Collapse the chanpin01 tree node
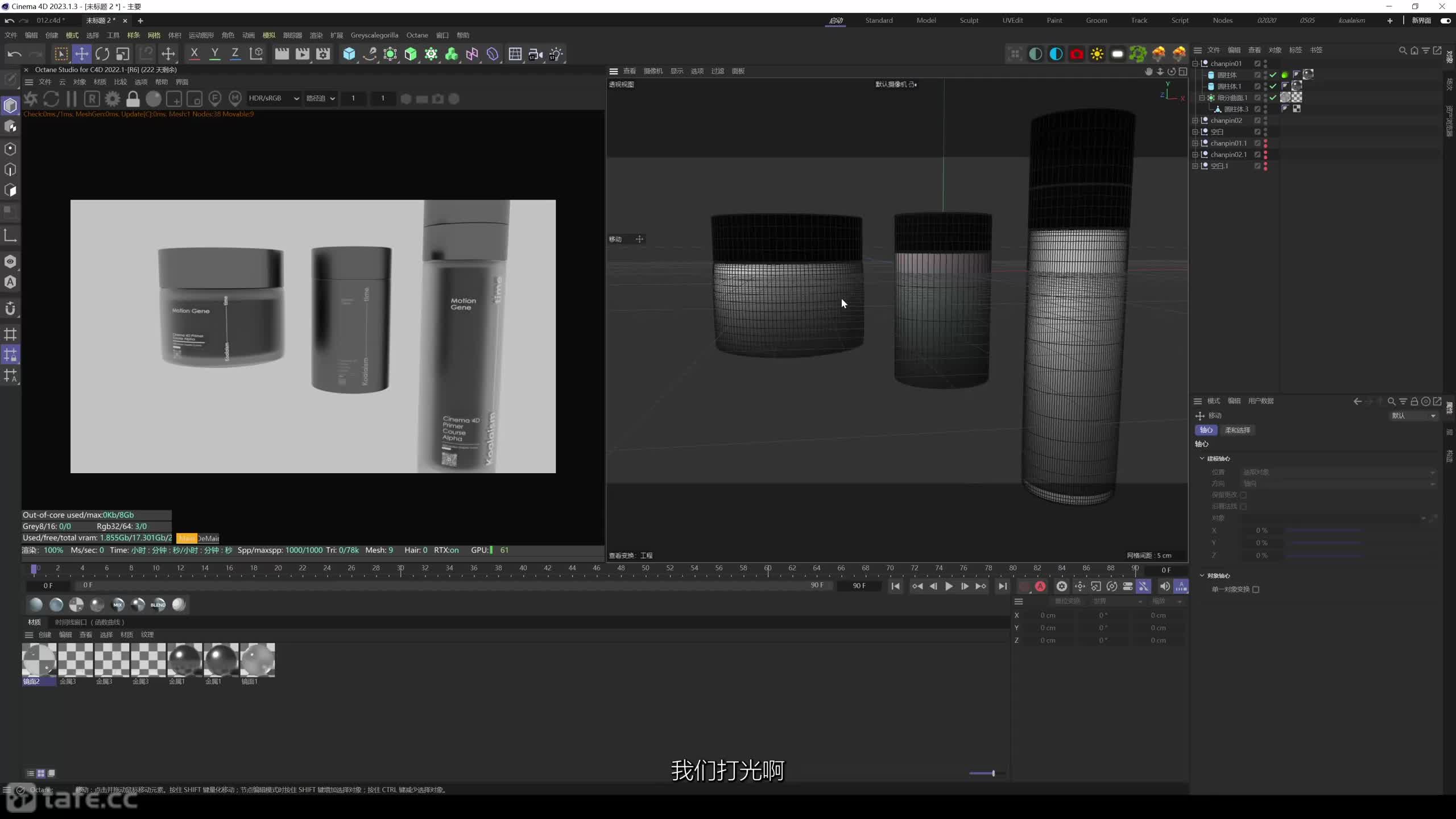Image resolution: width=1456 pixels, height=819 pixels. tap(1195, 63)
